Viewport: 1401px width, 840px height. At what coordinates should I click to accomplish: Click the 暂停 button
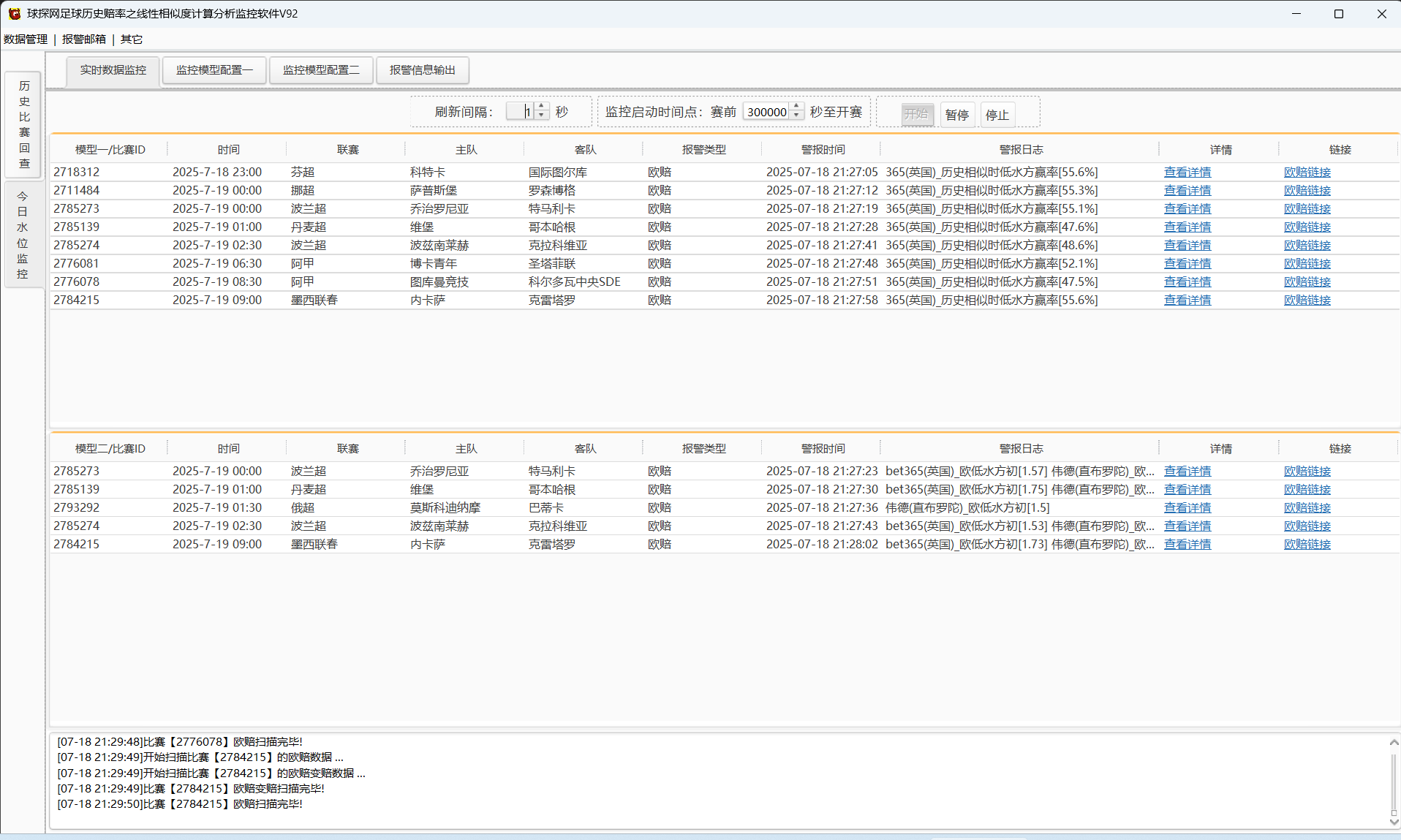[957, 115]
